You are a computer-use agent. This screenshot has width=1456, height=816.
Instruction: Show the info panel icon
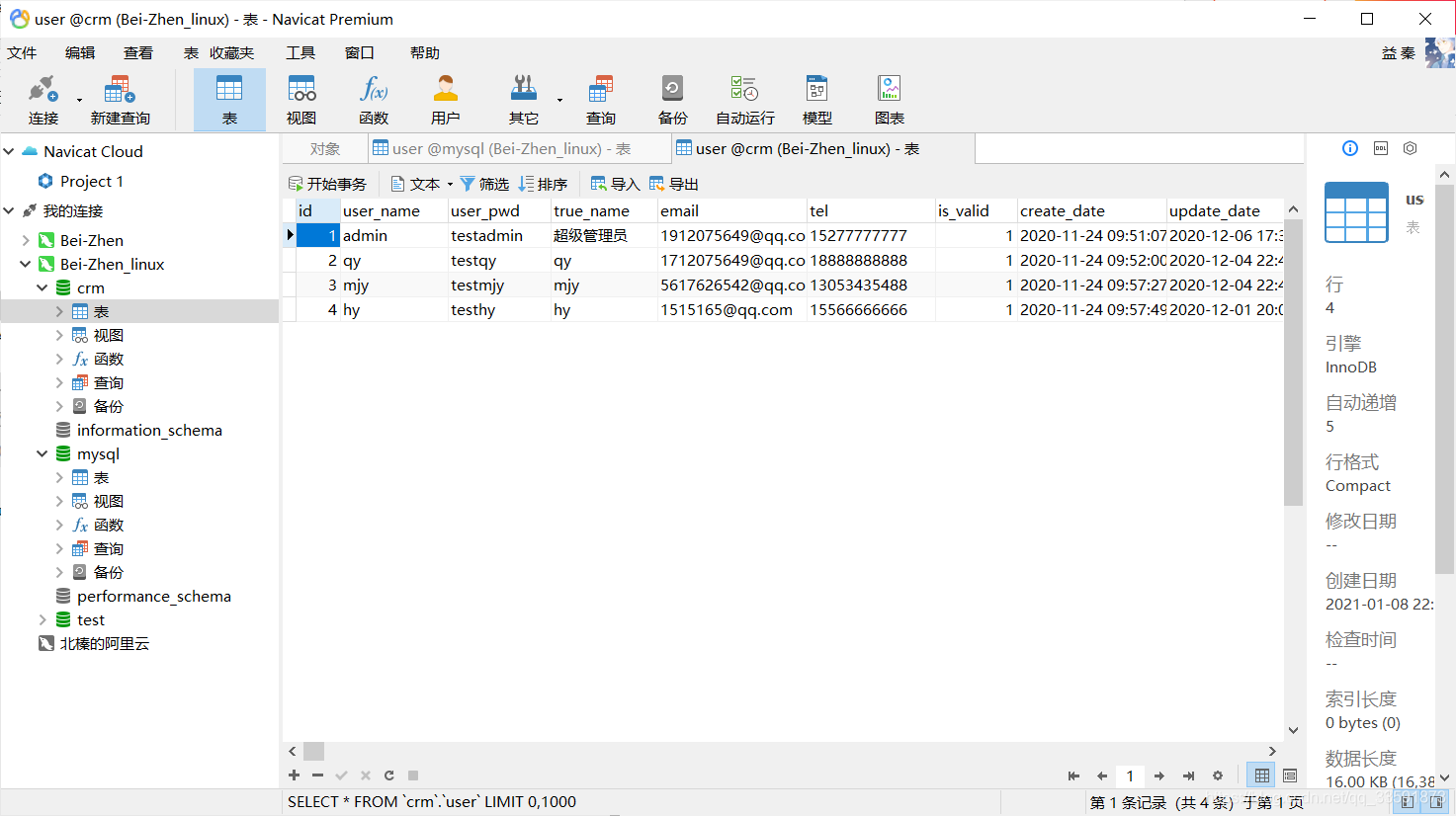click(1350, 148)
